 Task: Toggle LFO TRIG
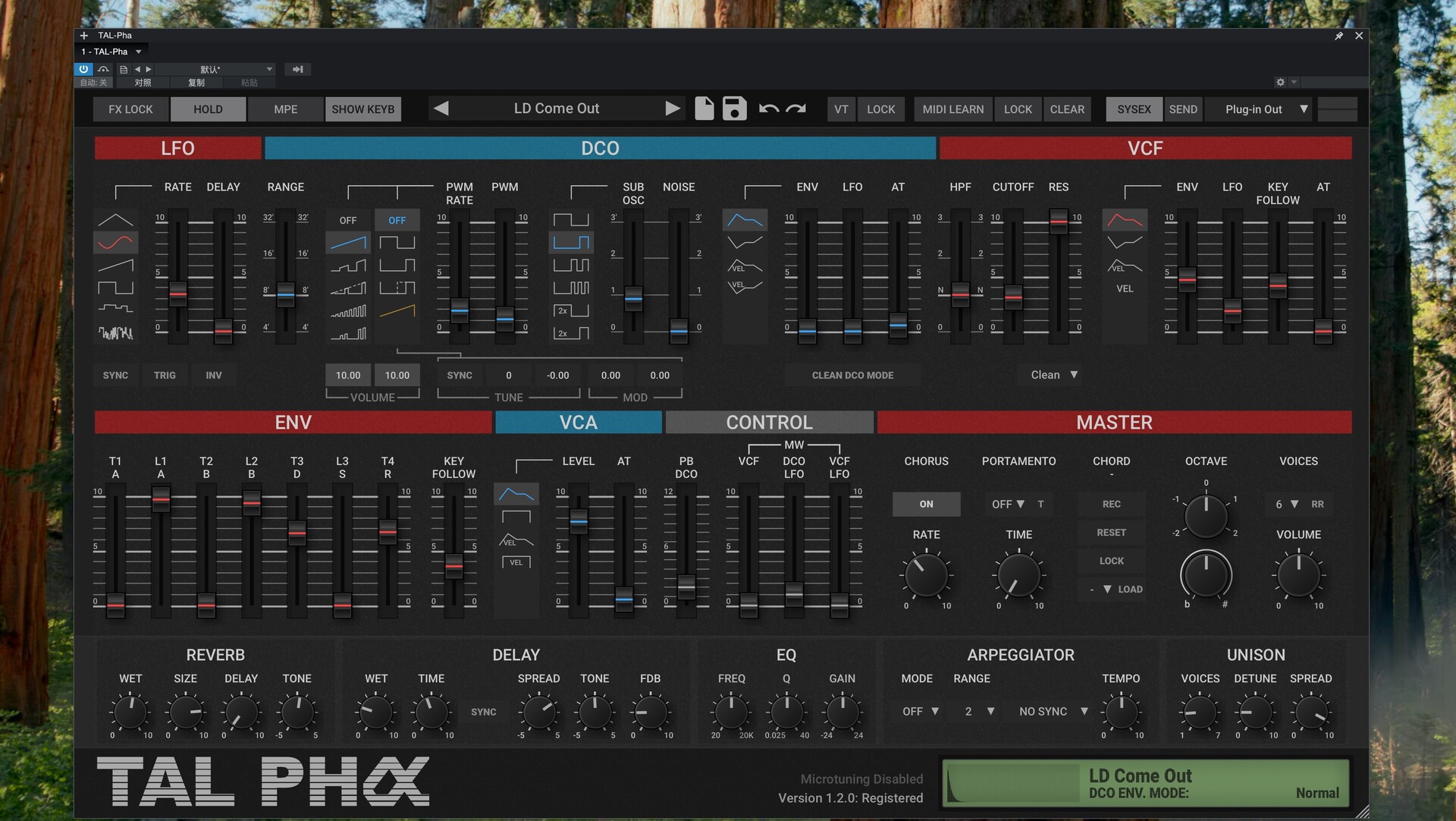[165, 375]
